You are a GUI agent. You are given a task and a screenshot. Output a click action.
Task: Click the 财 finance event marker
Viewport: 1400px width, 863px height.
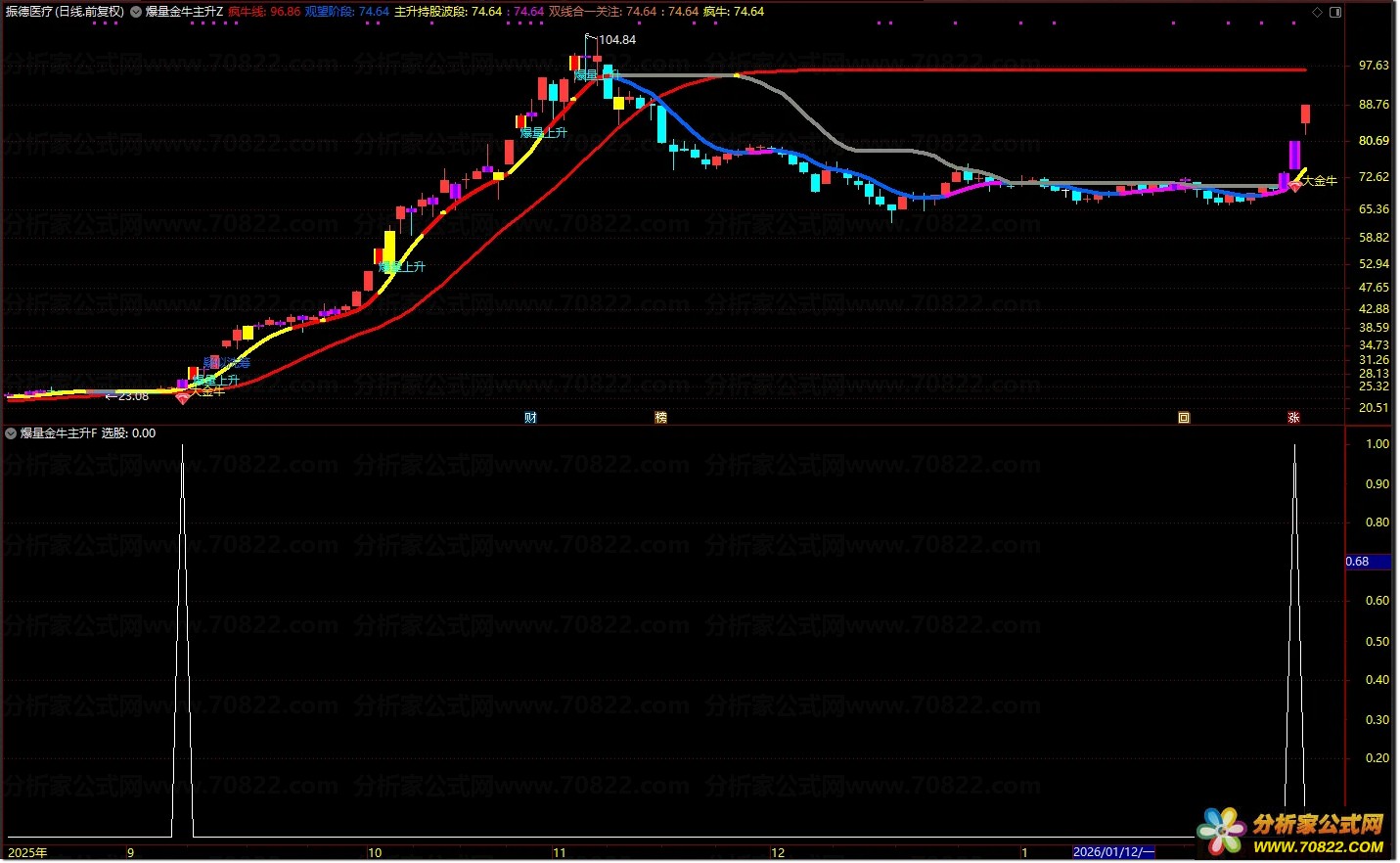[x=530, y=418]
